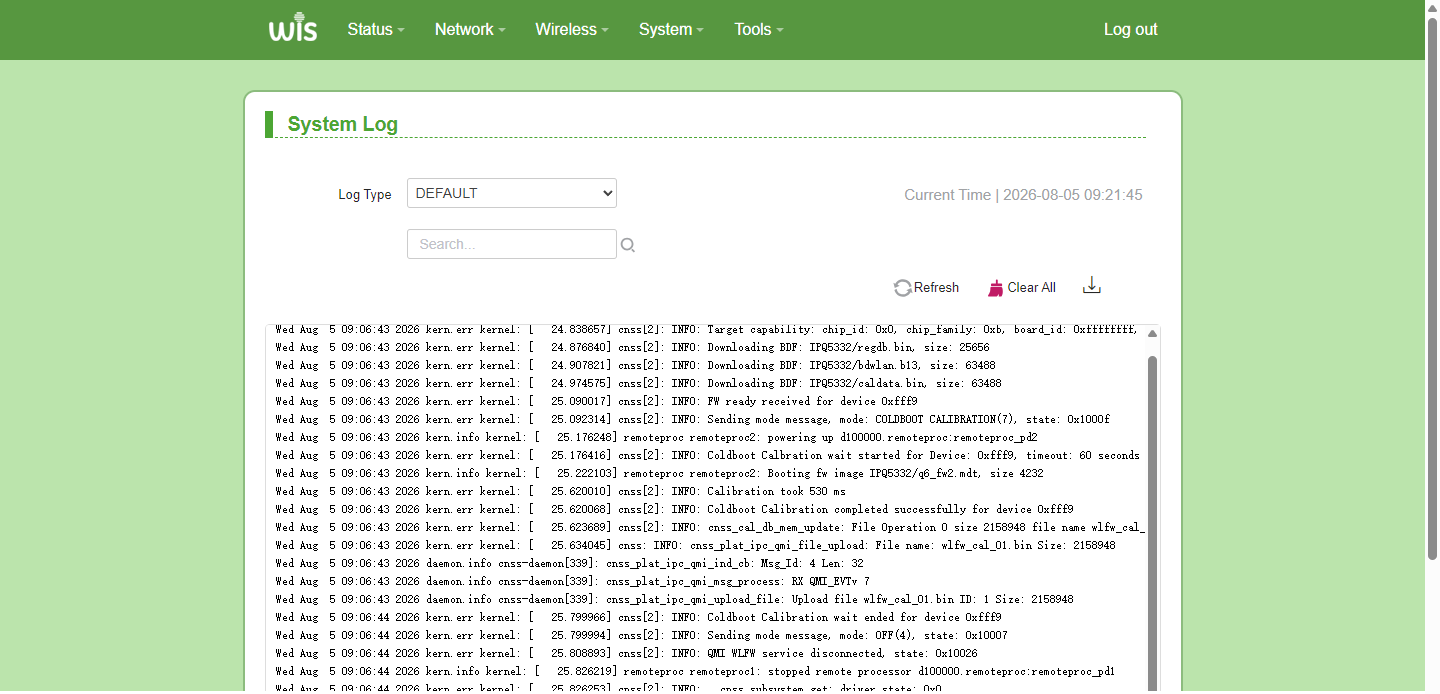Open the Wireless menu
This screenshot has width=1440, height=694.
[572, 30]
